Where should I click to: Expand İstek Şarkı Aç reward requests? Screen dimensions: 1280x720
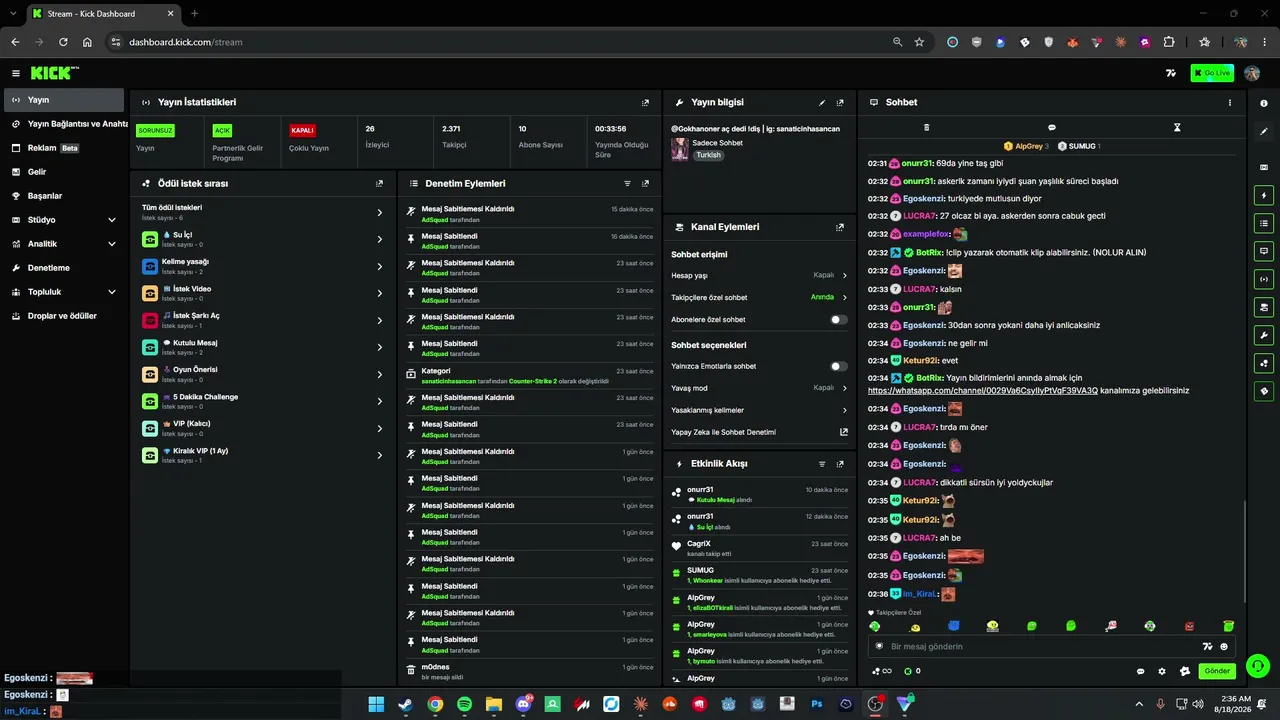pos(263,320)
